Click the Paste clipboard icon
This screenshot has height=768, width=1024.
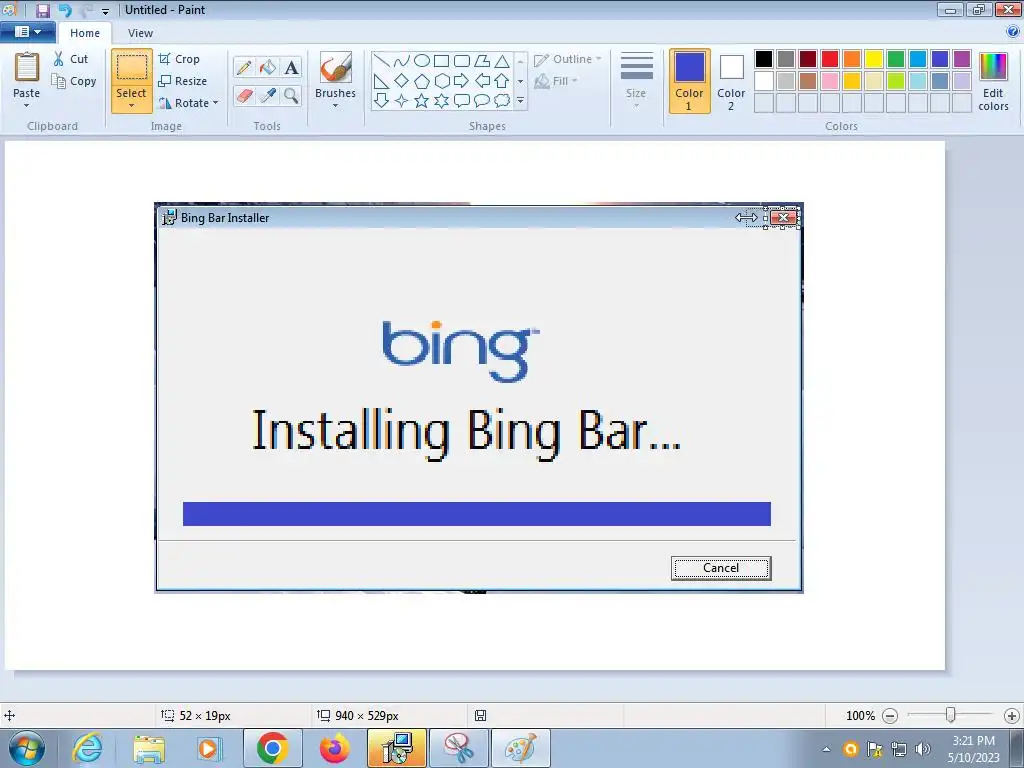[x=27, y=67]
